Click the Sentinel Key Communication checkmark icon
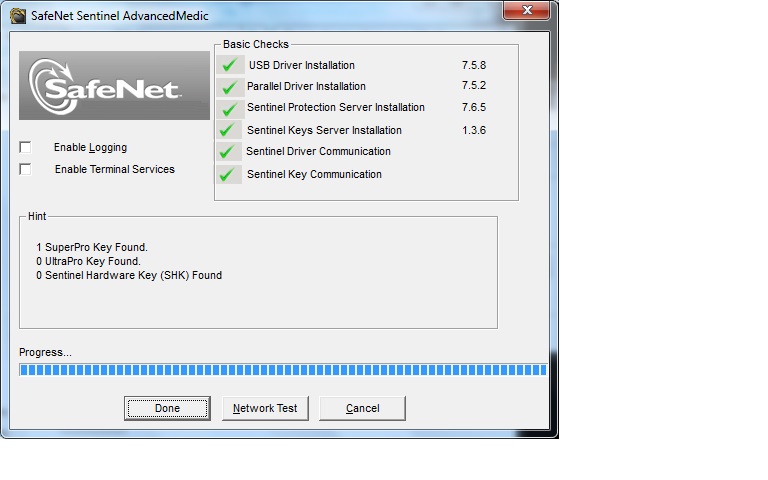 pyautogui.click(x=229, y=174)
